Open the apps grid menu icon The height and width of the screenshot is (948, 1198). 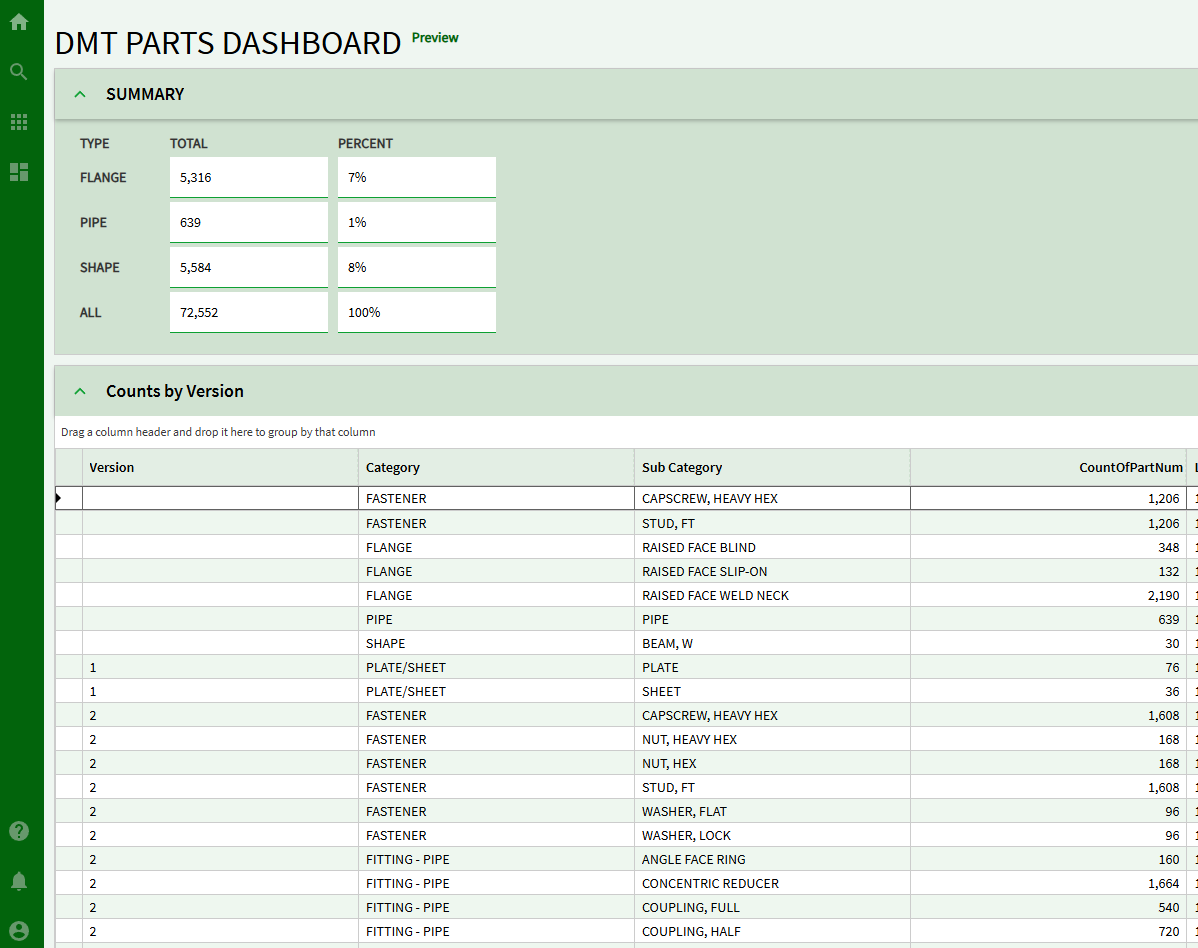pyautogui.click(x=19, y=122)
